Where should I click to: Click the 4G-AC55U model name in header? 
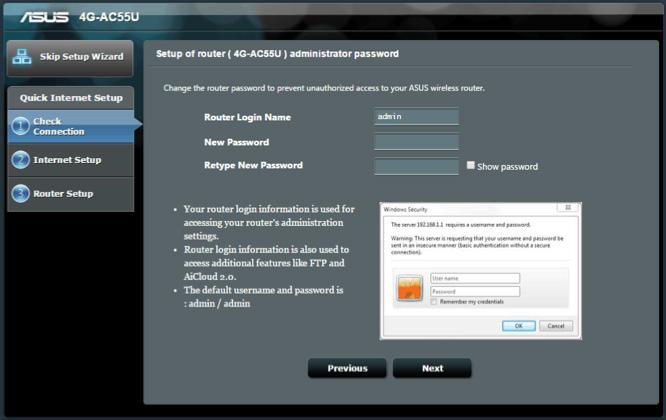click(109, 17)
